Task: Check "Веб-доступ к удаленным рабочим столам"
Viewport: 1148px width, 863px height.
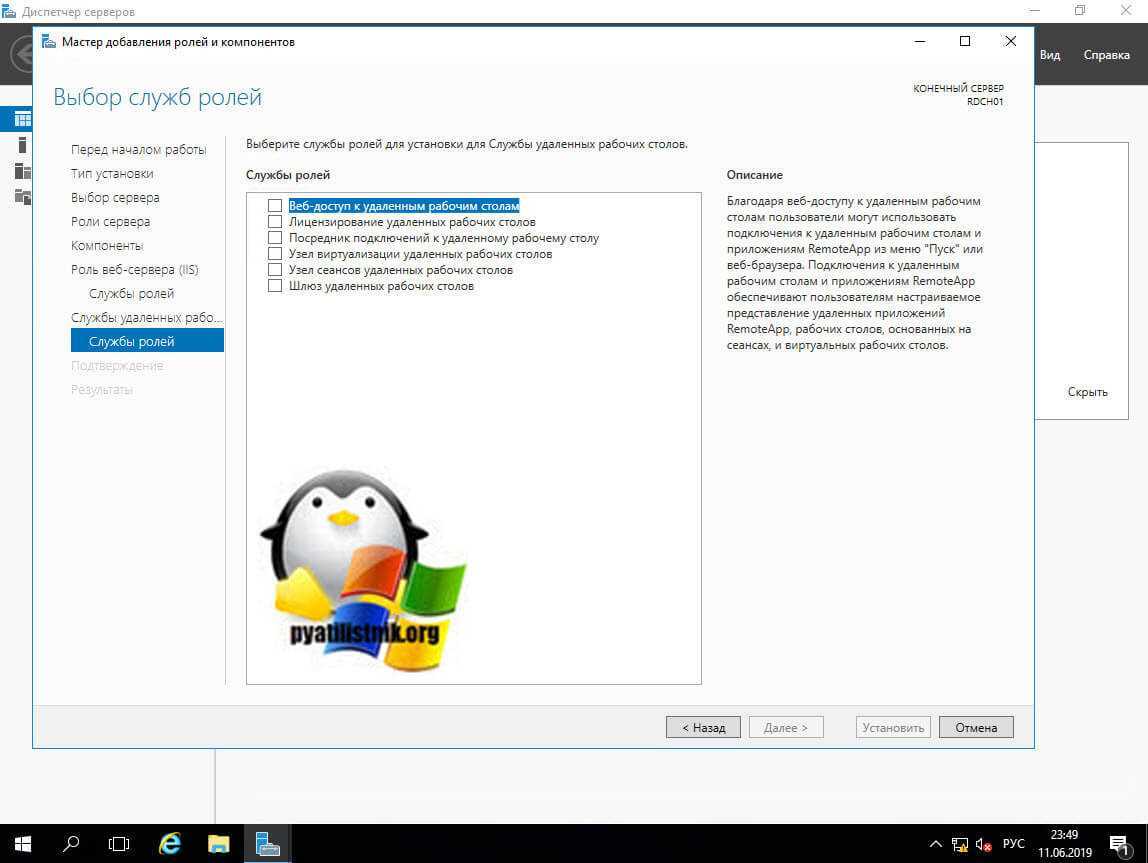Action: [x=275, y=206]
